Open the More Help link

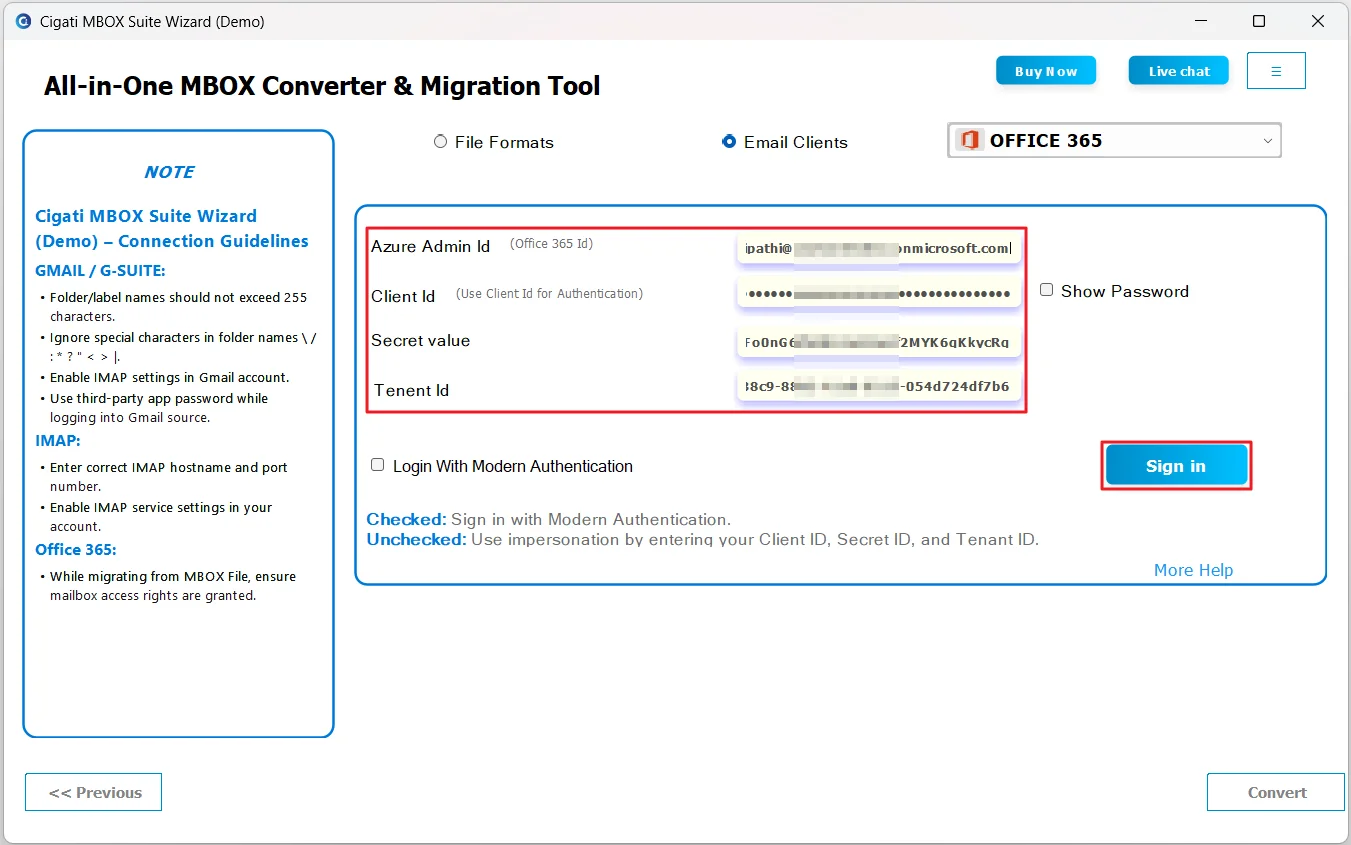click(x=1193, y=570)
